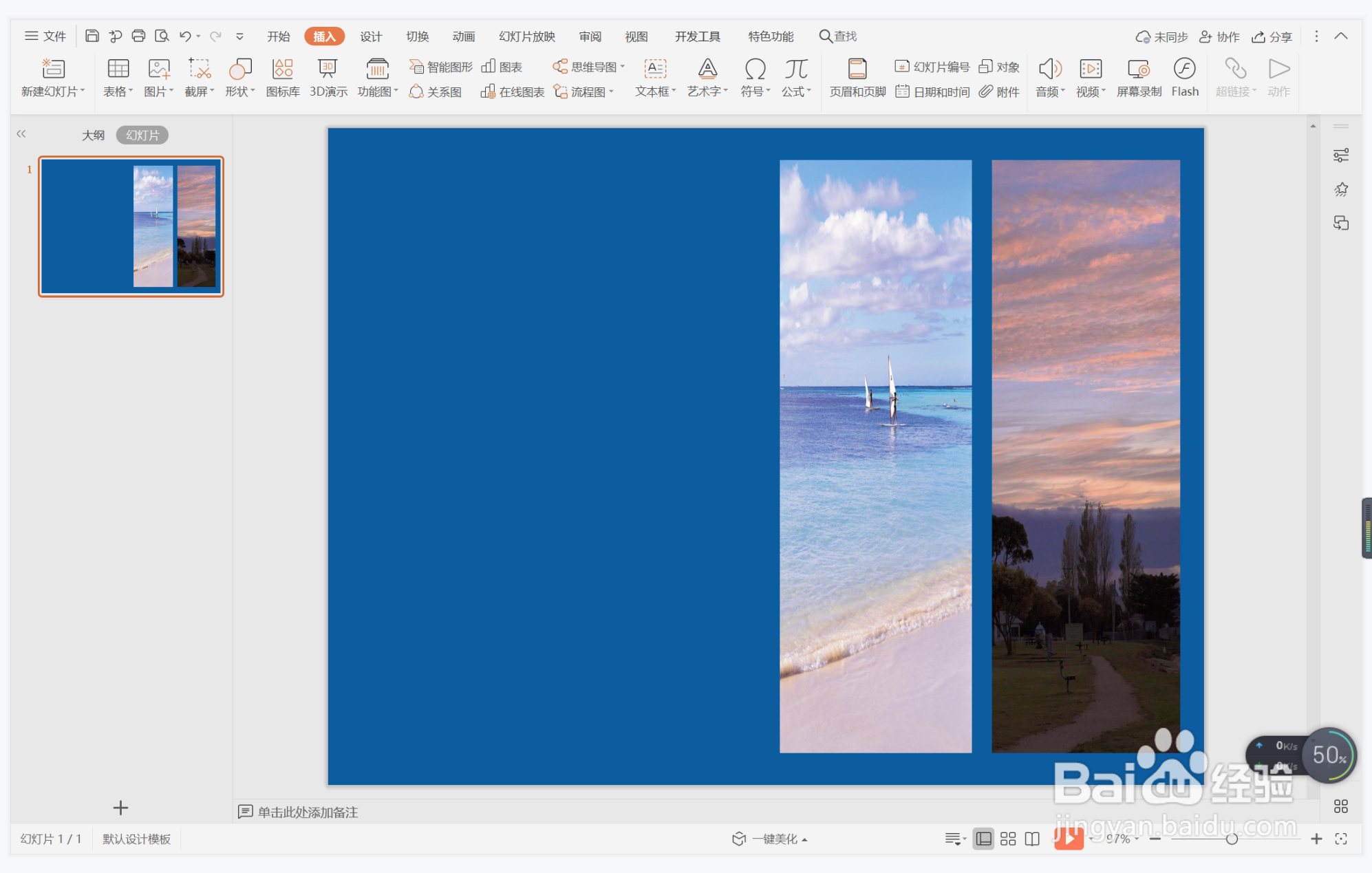The image size is (1372, 873).
Task: Toggle the 幻灯片 thumbnail panel tab
Action: [142, 135]
